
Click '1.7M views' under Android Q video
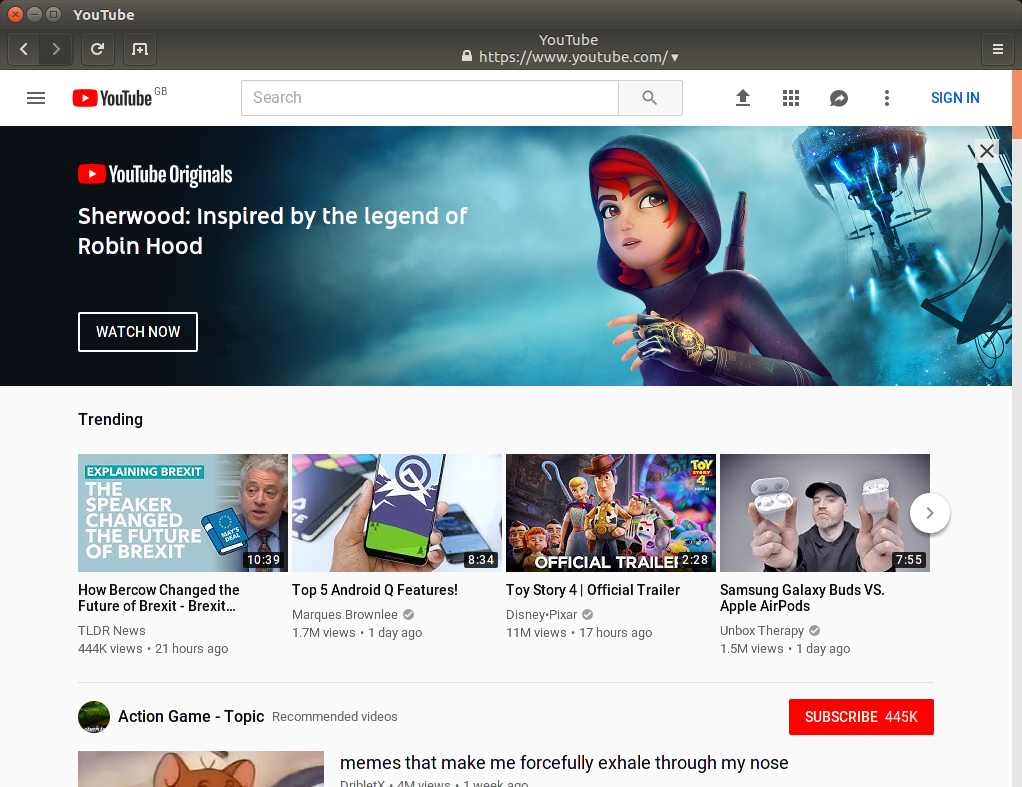click(324, 632)
